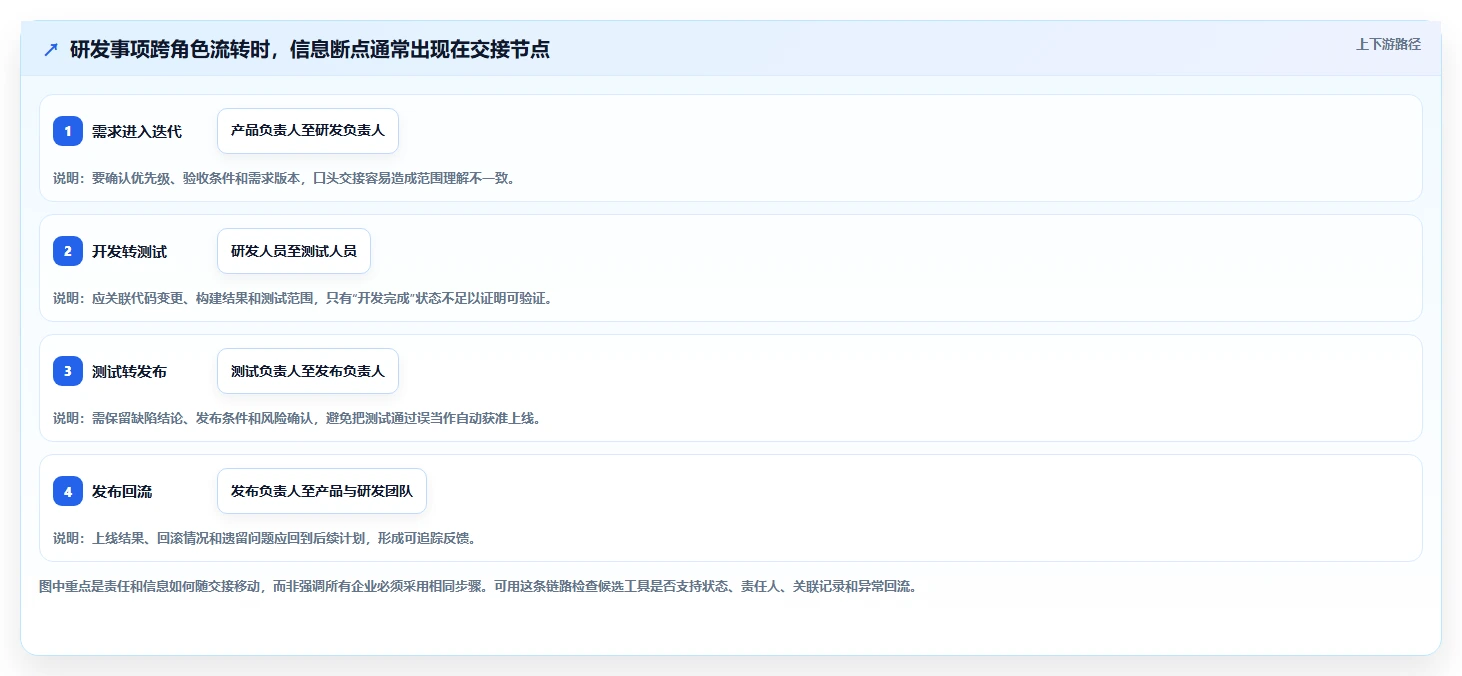This screenshot has width=1462, height=676.
Task: Click the heading 研发事项跨角色流转时
Action: tap(310, 50)
